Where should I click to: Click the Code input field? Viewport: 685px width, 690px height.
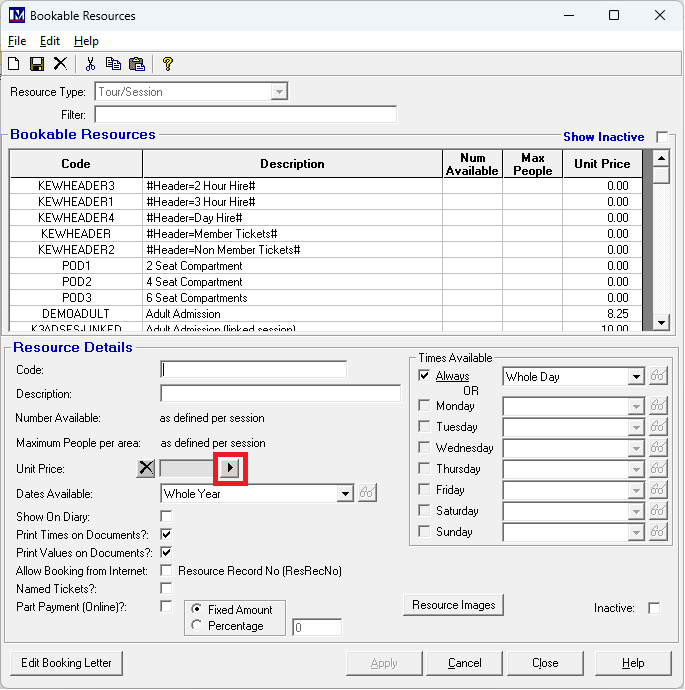click(x=253, y=369)
